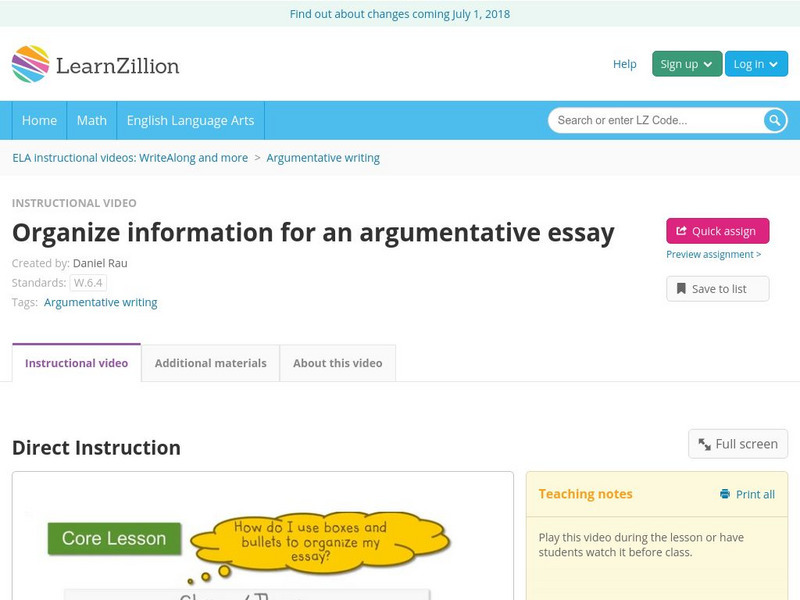Image resolution: width=800 pixels, height=600 pixels.
Task: Click the LZ Code search field
Action: point(650,119)
